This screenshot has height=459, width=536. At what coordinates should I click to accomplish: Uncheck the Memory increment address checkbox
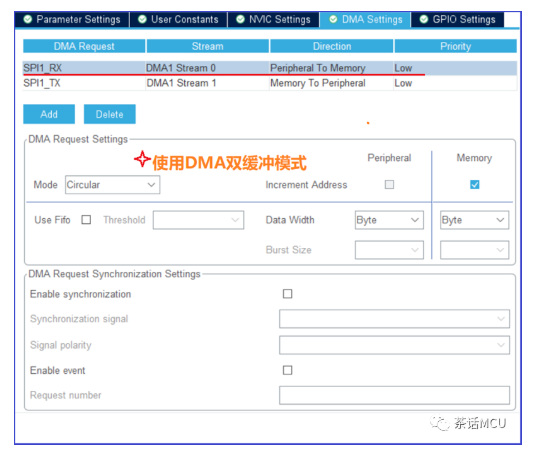(x=474, y=185)
